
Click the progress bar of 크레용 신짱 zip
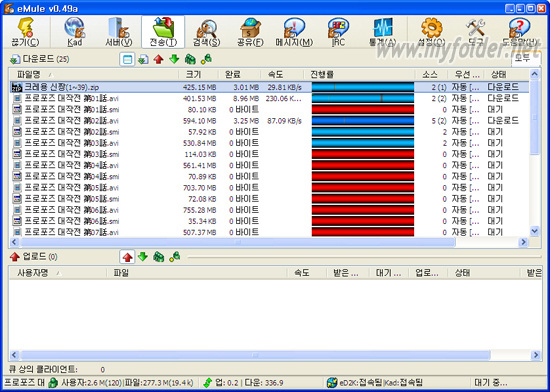point(363,87)
